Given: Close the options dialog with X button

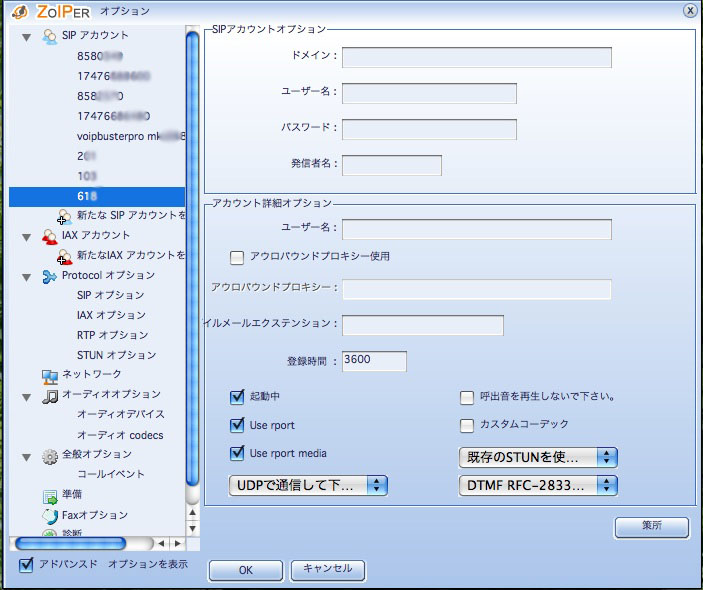Looking at the screenshot, I should tap(690, 10).
